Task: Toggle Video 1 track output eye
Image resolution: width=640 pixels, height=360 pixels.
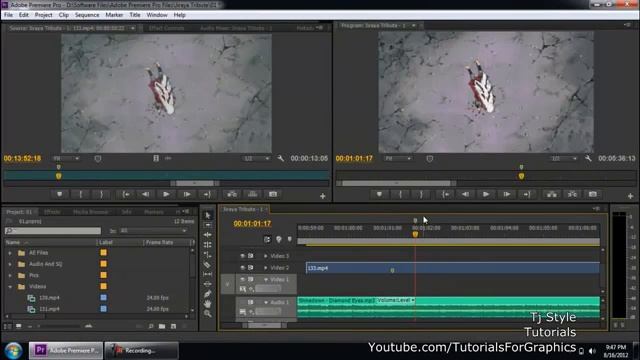Action: (x=242, y=280)
